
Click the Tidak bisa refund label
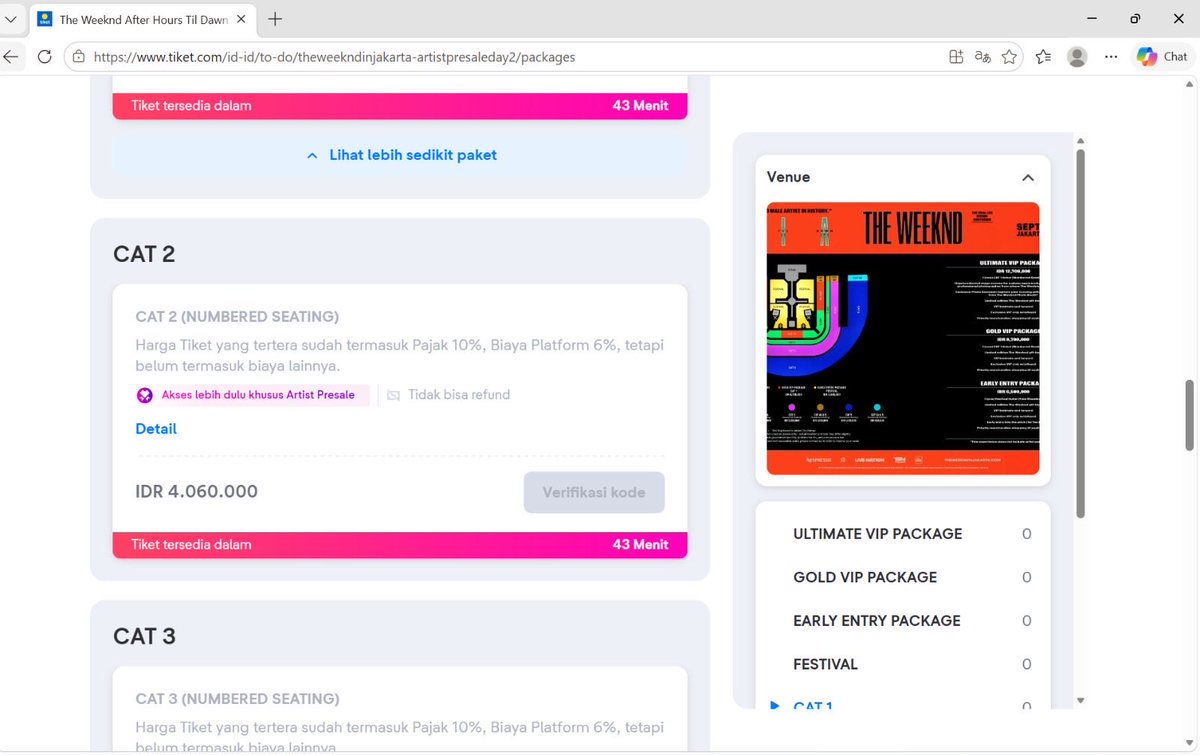[459, 395]
